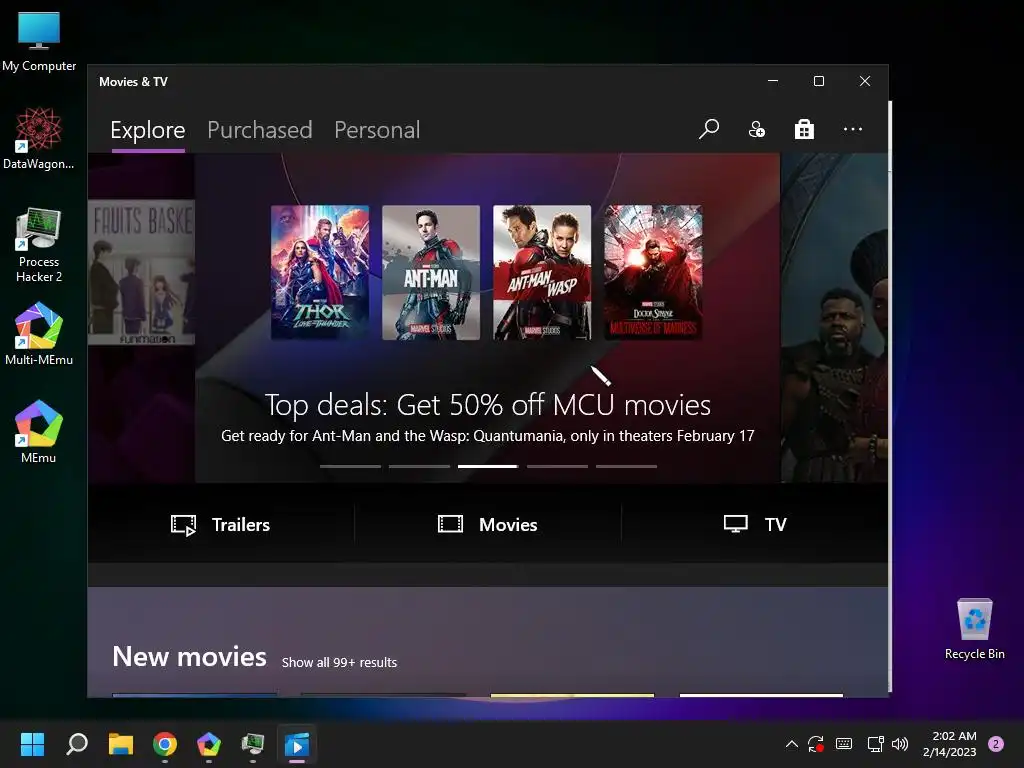Select the DataWagon desktop shortcut
Screen dimensions: 1024x768
pos(39,138)
